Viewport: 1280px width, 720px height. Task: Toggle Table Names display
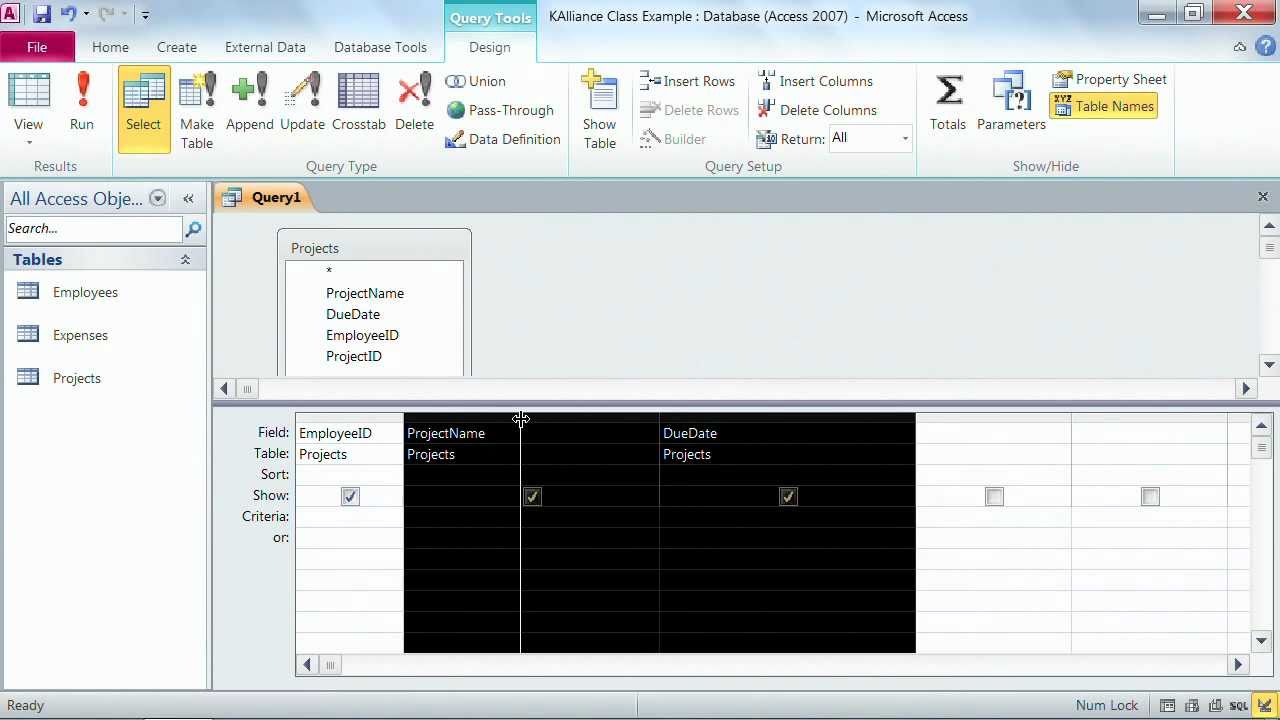pyautogui.click(x=1103, y=106)
